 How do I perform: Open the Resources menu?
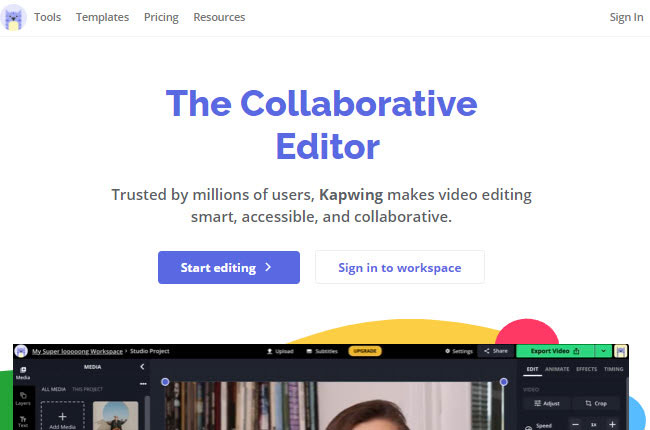(219, 17)
